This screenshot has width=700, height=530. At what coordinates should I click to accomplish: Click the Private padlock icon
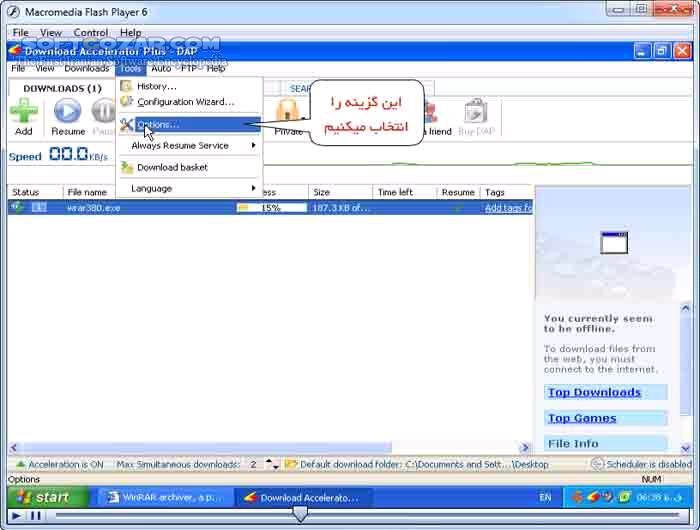(288, 111)
